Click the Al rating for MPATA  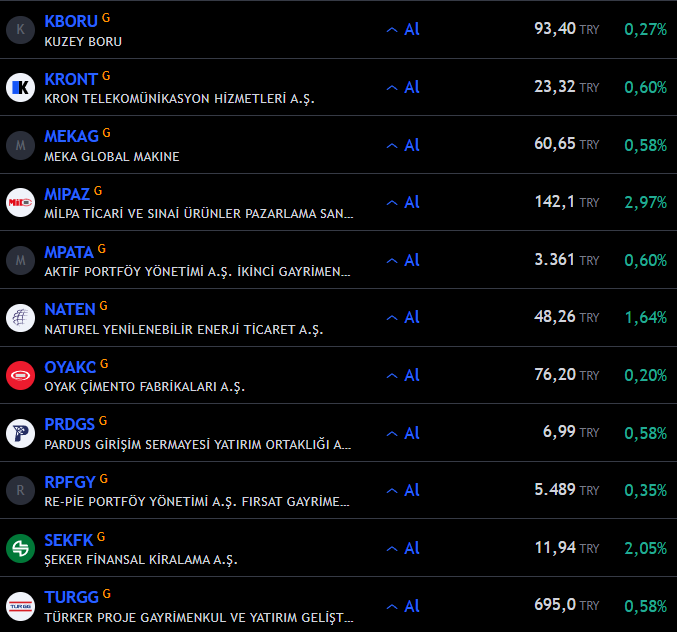403,260
